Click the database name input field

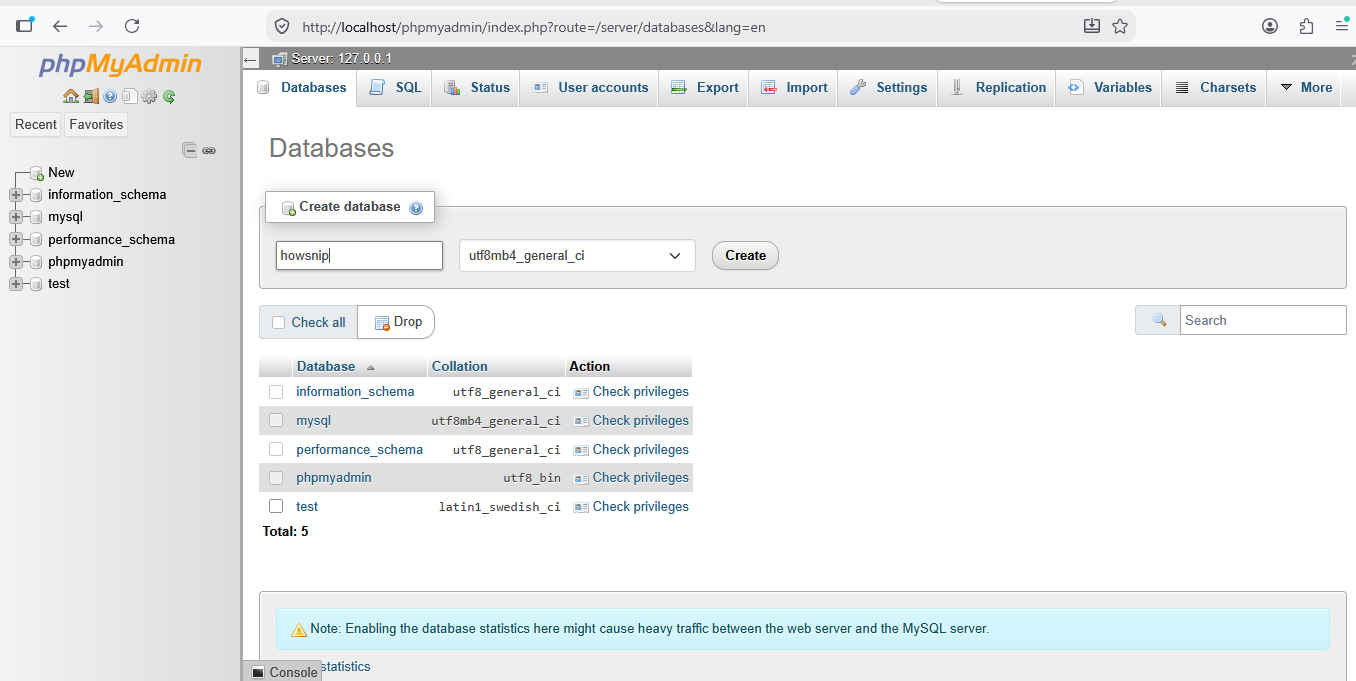[359, 255]
